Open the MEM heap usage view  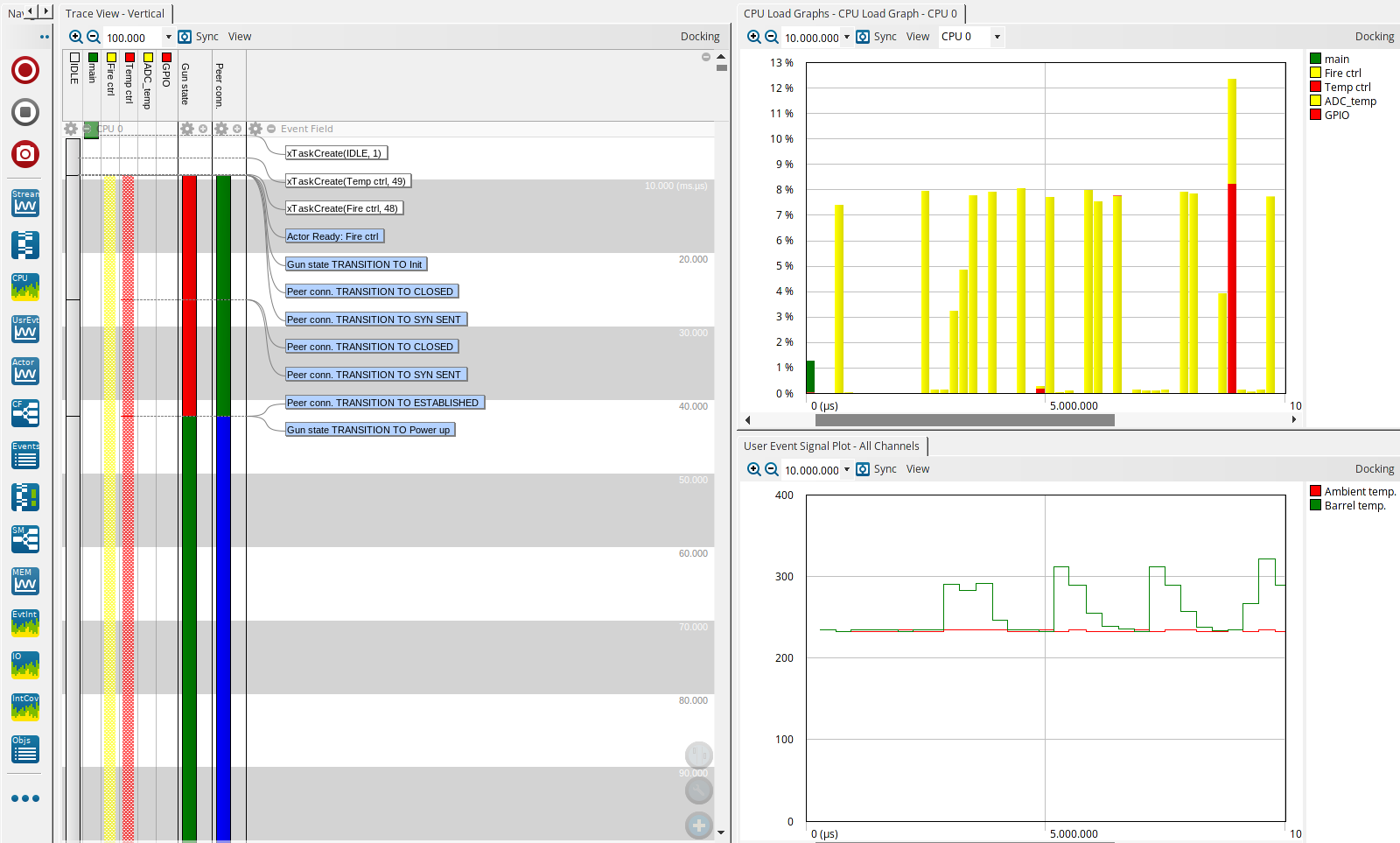tap(24, 580)
